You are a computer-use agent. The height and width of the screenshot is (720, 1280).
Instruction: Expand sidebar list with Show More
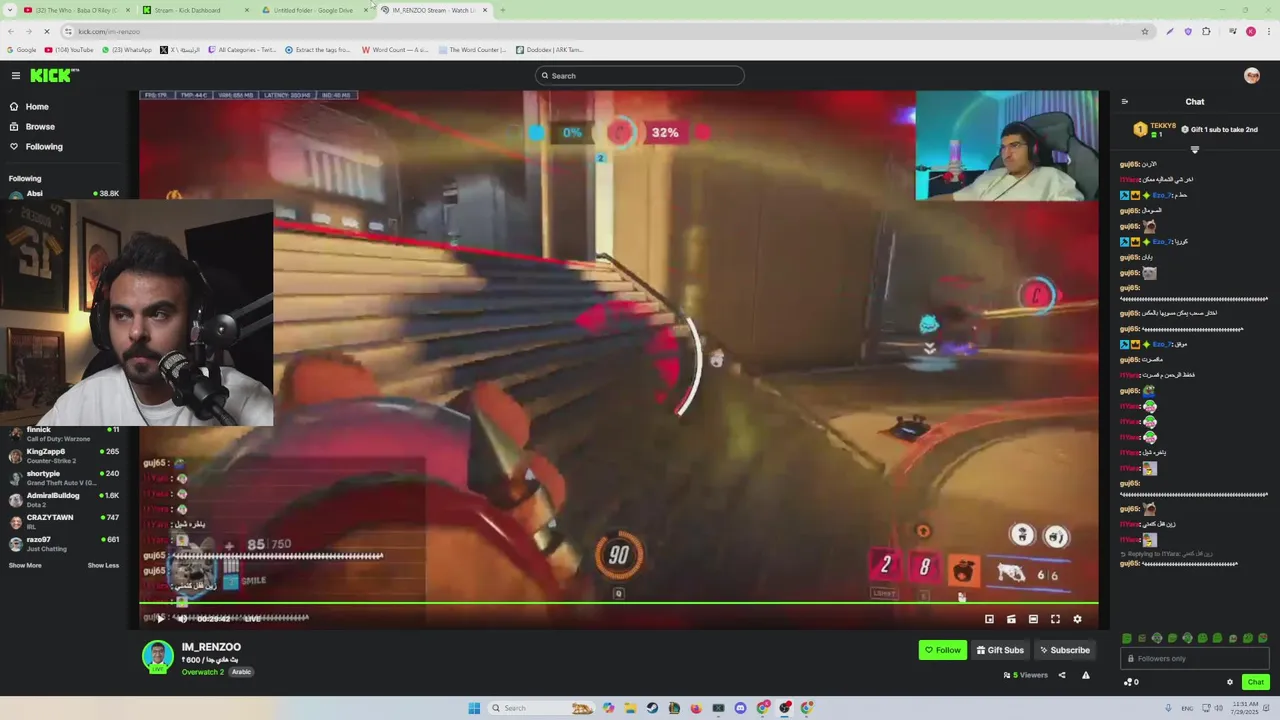(25, 566)
